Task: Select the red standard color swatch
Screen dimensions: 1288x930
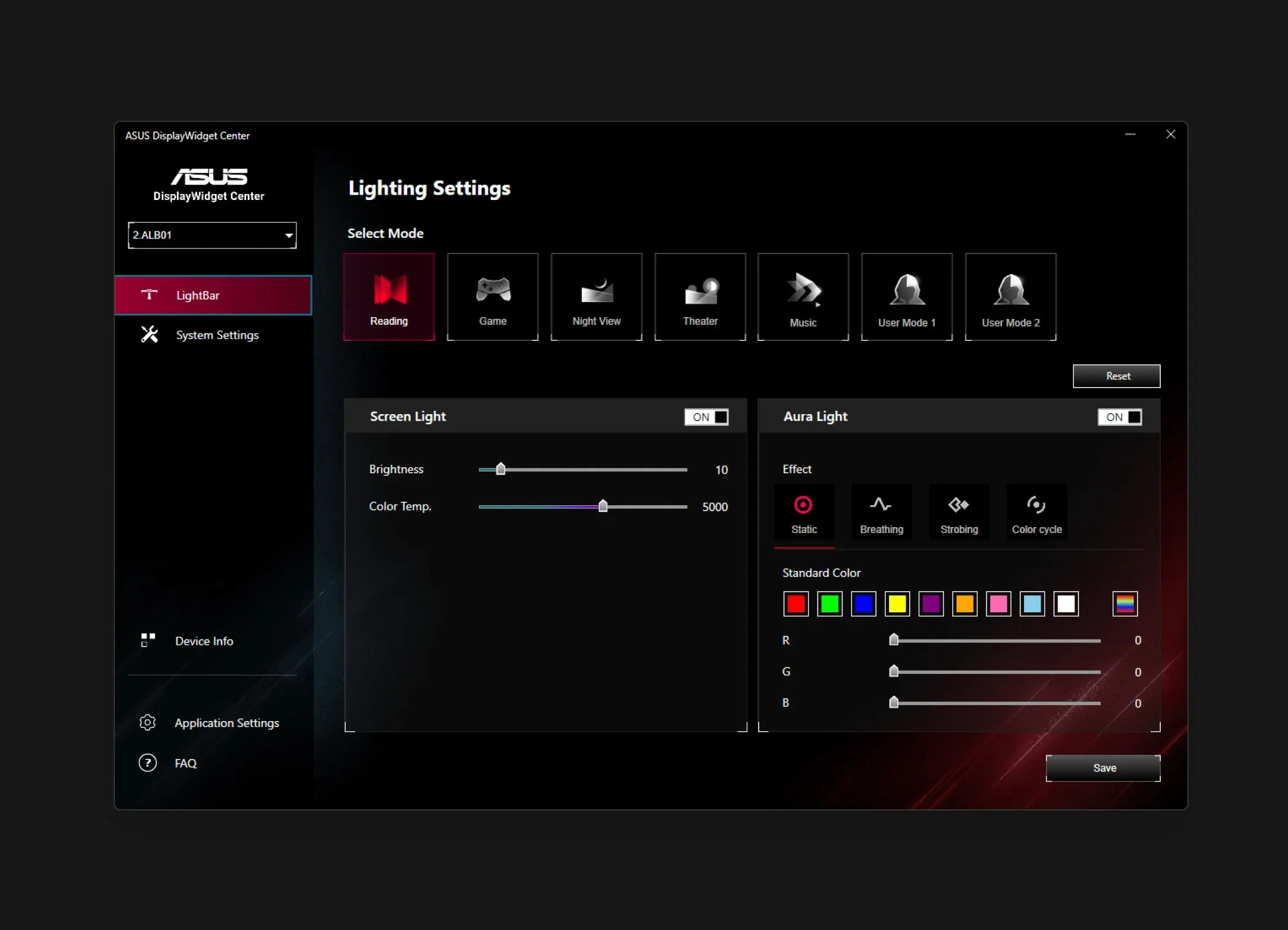Action: click(796, 604)
